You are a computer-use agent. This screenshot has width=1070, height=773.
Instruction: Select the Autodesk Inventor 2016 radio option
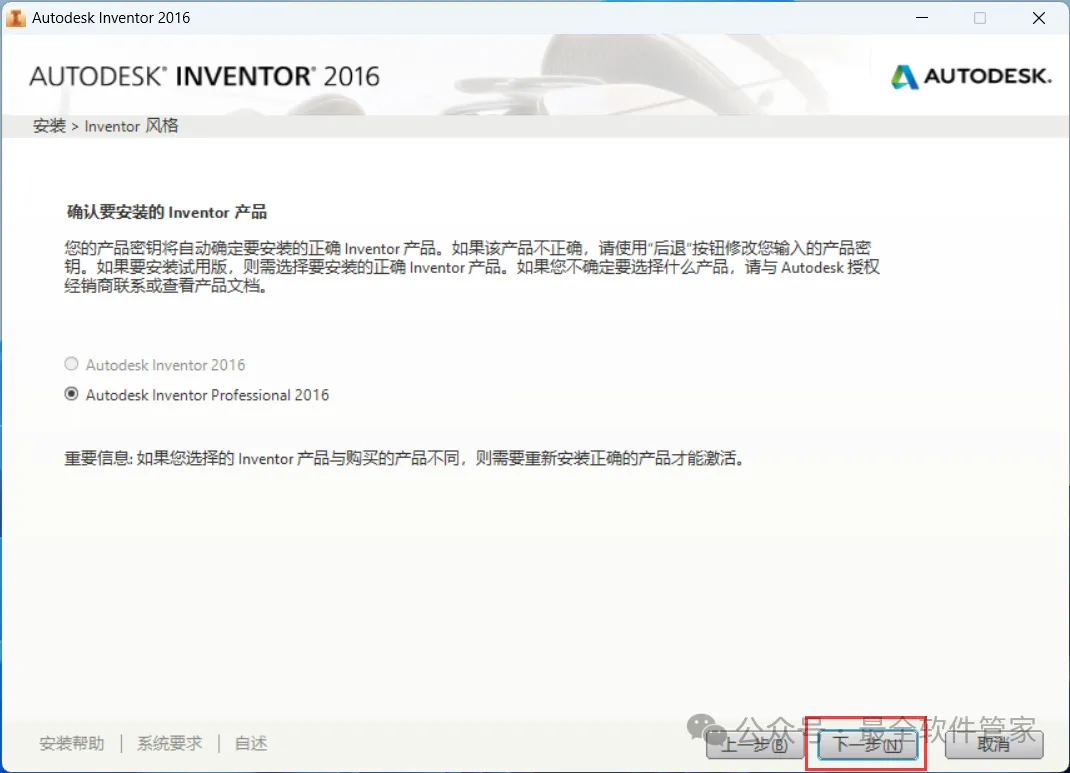pyautogui.click(x=71, y=364)
